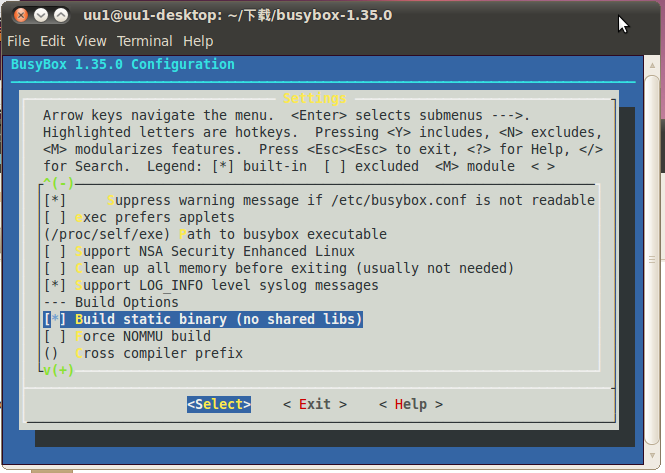Open the Help menu in menu bar

[x=198, y=41]
